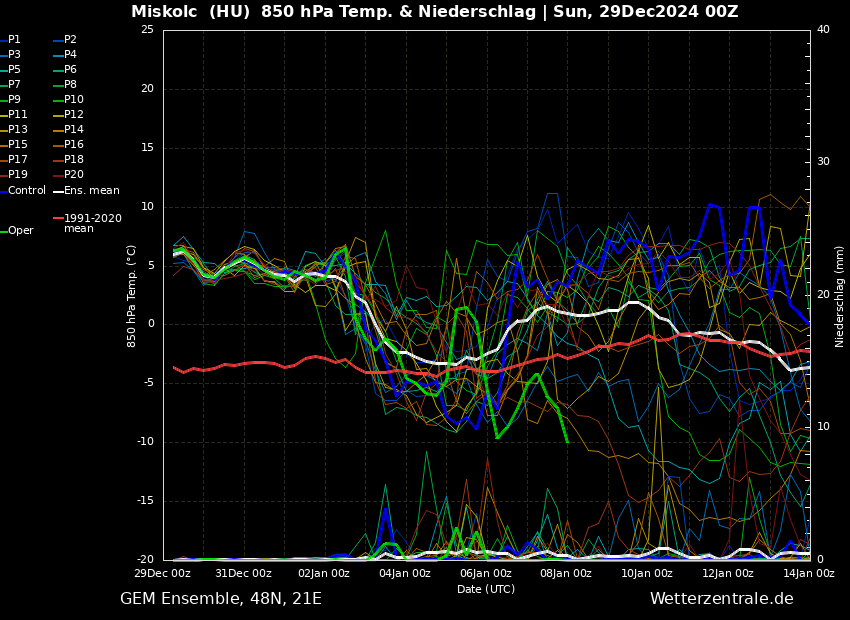Select the 1991-2020 mean legend entry
This screenshot has width=850, height=620.
pos(92,223)
